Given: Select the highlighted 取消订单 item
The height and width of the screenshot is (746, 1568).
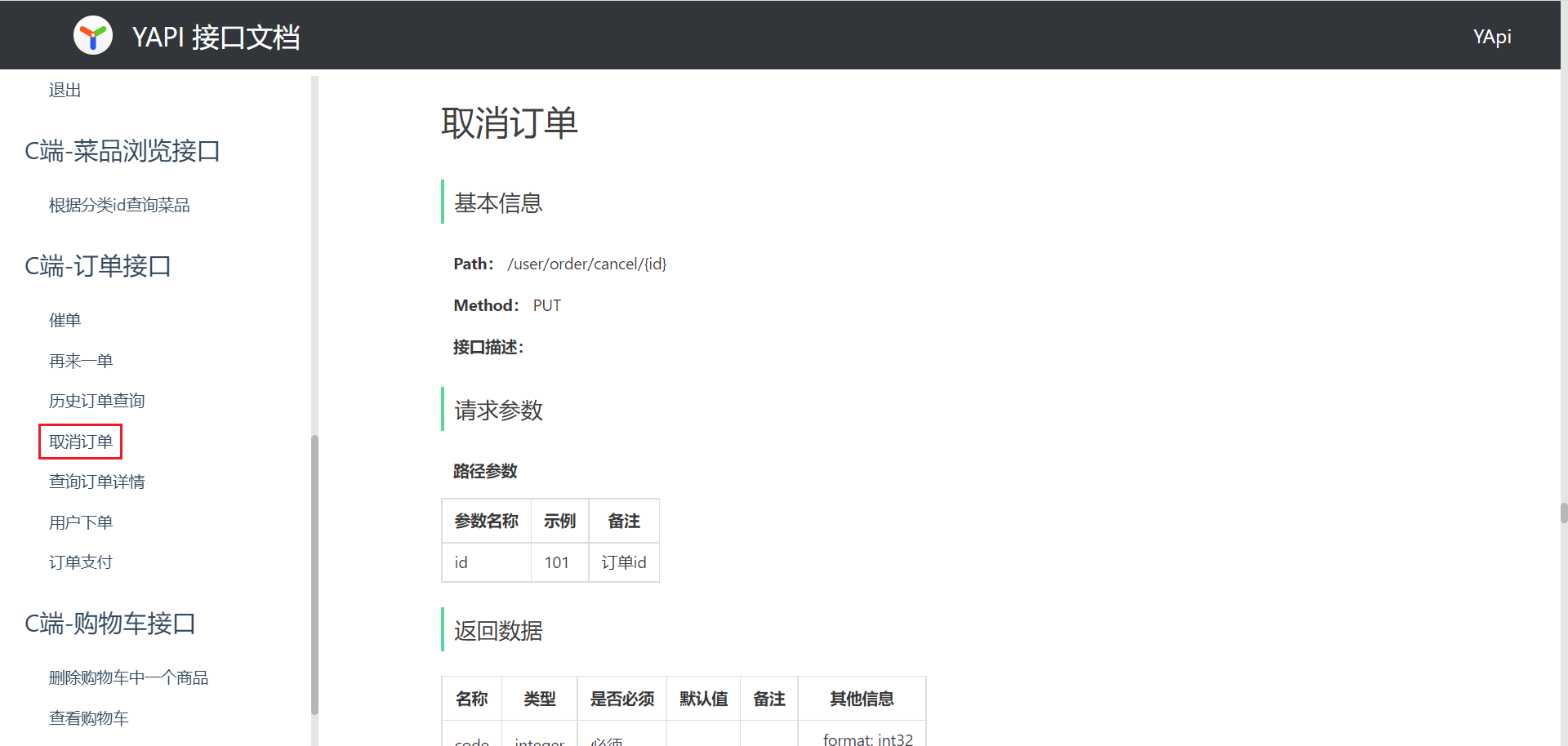Looking at the screenshot, I should point(81,442).
